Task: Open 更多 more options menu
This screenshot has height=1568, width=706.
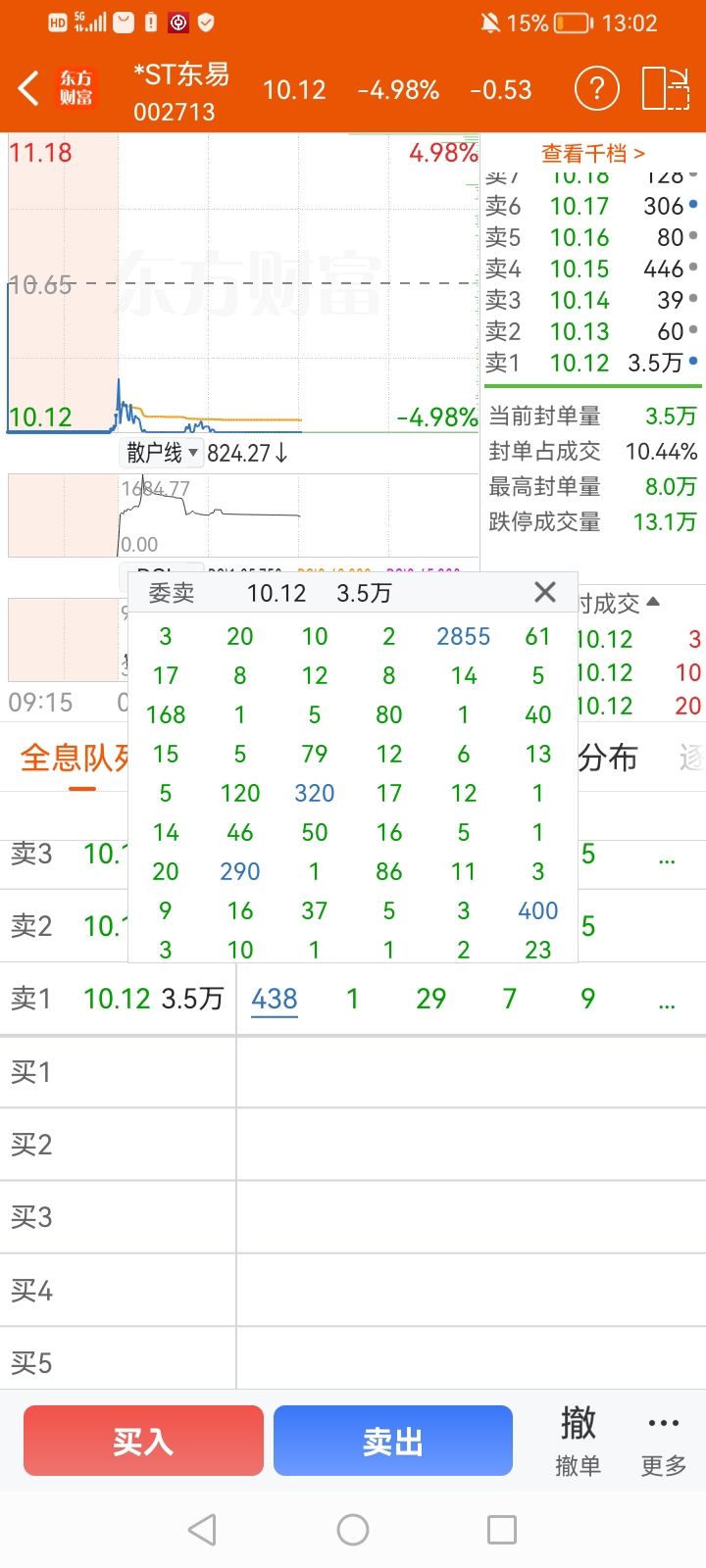Action: pyautogui.click(x=664, y=1441)
